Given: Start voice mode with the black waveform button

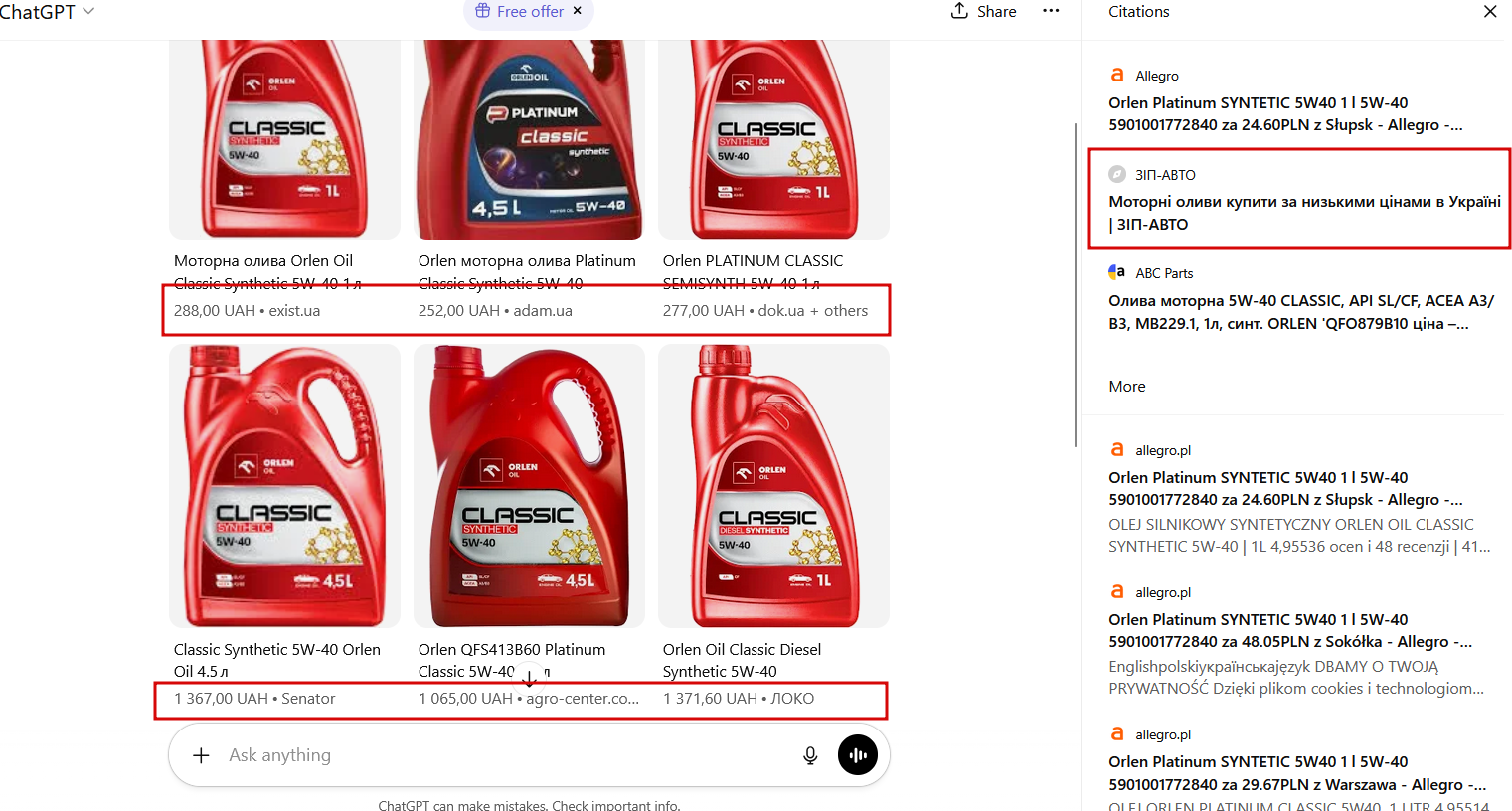Looking at the screenshot, I should pos(858,755).
